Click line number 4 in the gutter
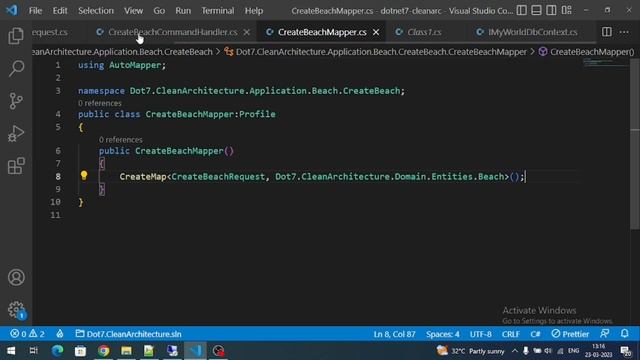Screen dimensions: 640x360 tap(58, 114)
